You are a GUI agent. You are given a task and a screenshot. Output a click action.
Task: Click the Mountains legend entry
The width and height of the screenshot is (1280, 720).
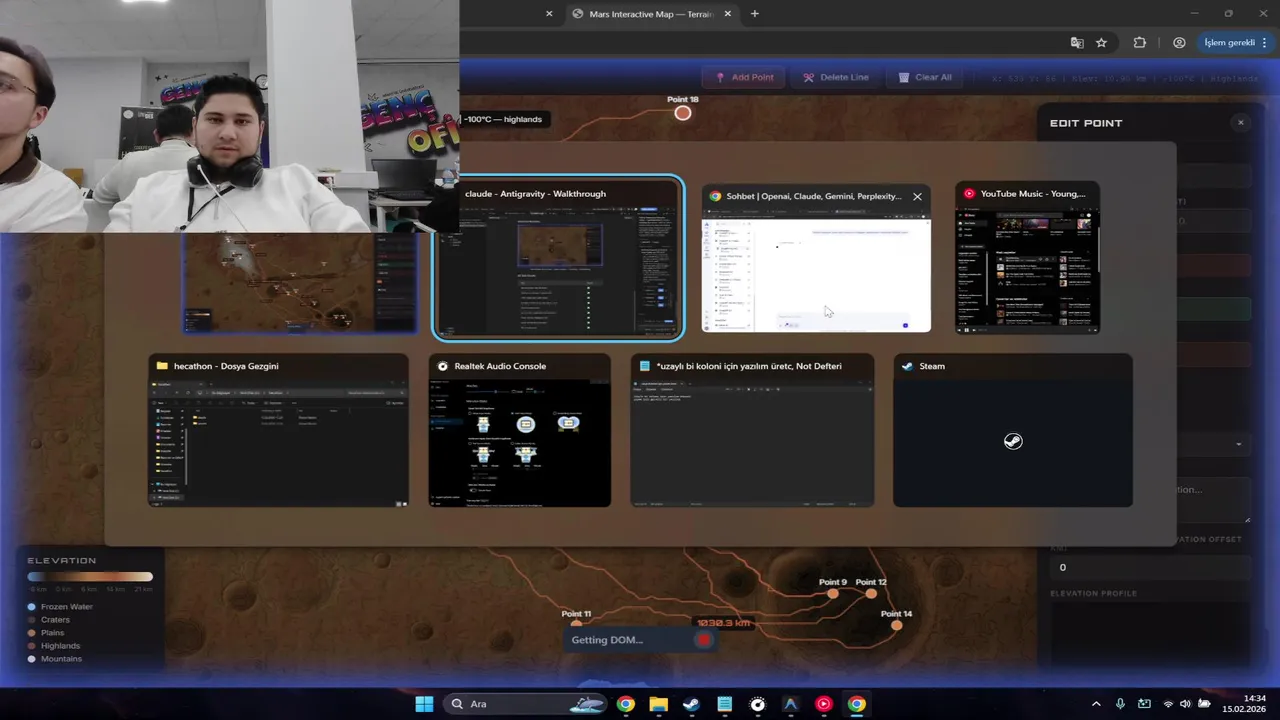click(55, 659)
